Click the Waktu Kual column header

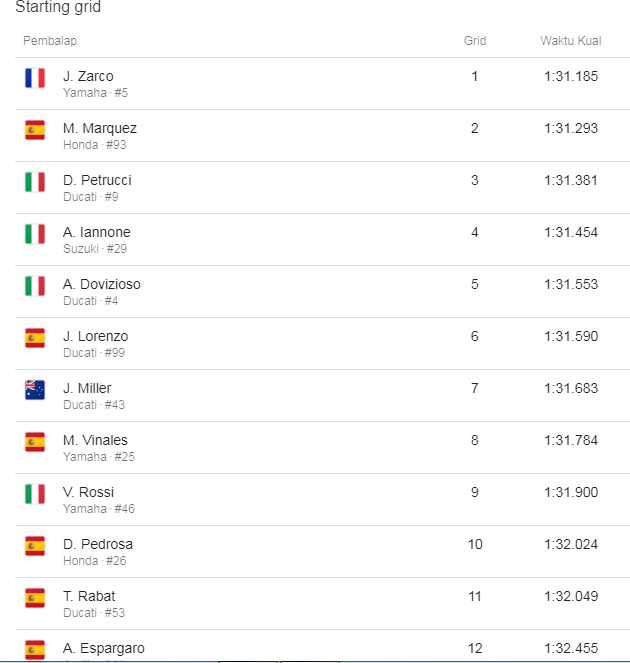[570, 41]
